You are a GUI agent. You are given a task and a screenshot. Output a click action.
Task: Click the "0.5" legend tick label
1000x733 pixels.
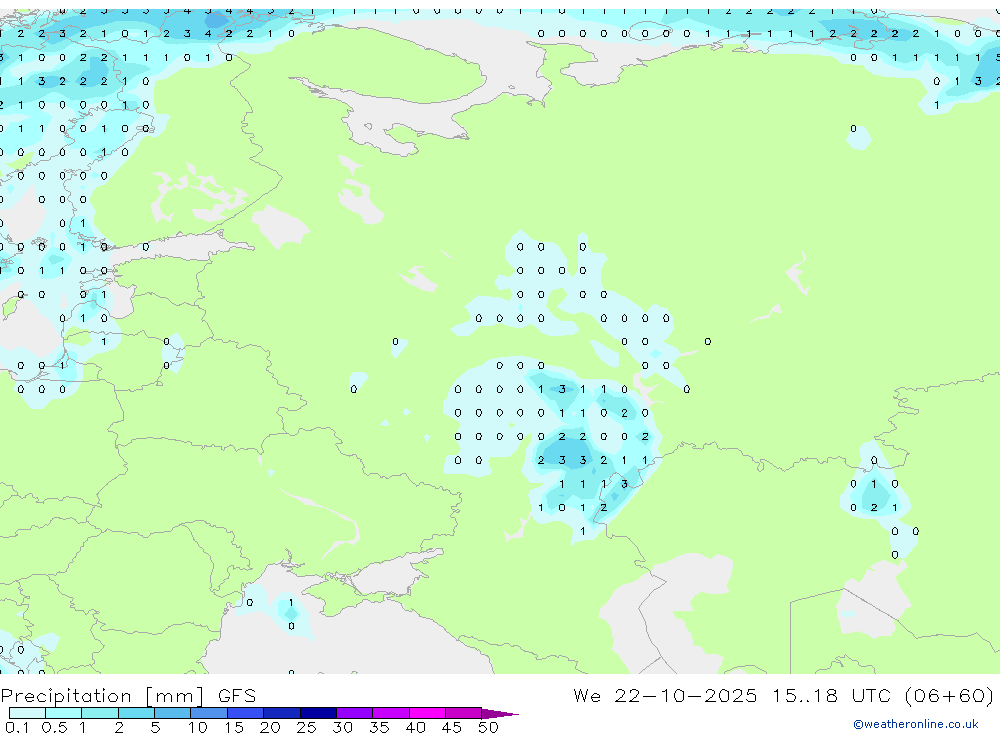(x=54, y=727)
